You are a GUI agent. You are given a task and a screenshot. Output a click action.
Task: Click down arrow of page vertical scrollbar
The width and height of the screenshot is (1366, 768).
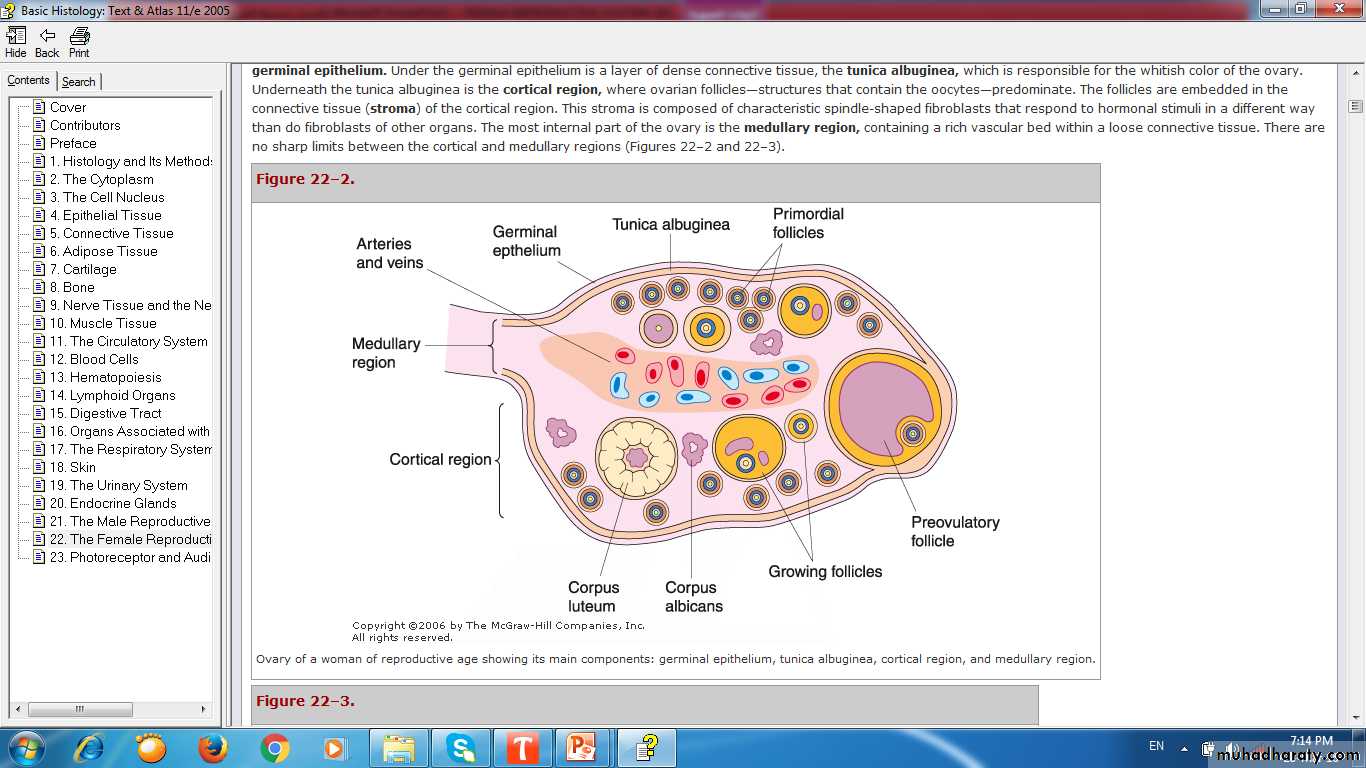pyautogui.click(x=1355, y=717)
